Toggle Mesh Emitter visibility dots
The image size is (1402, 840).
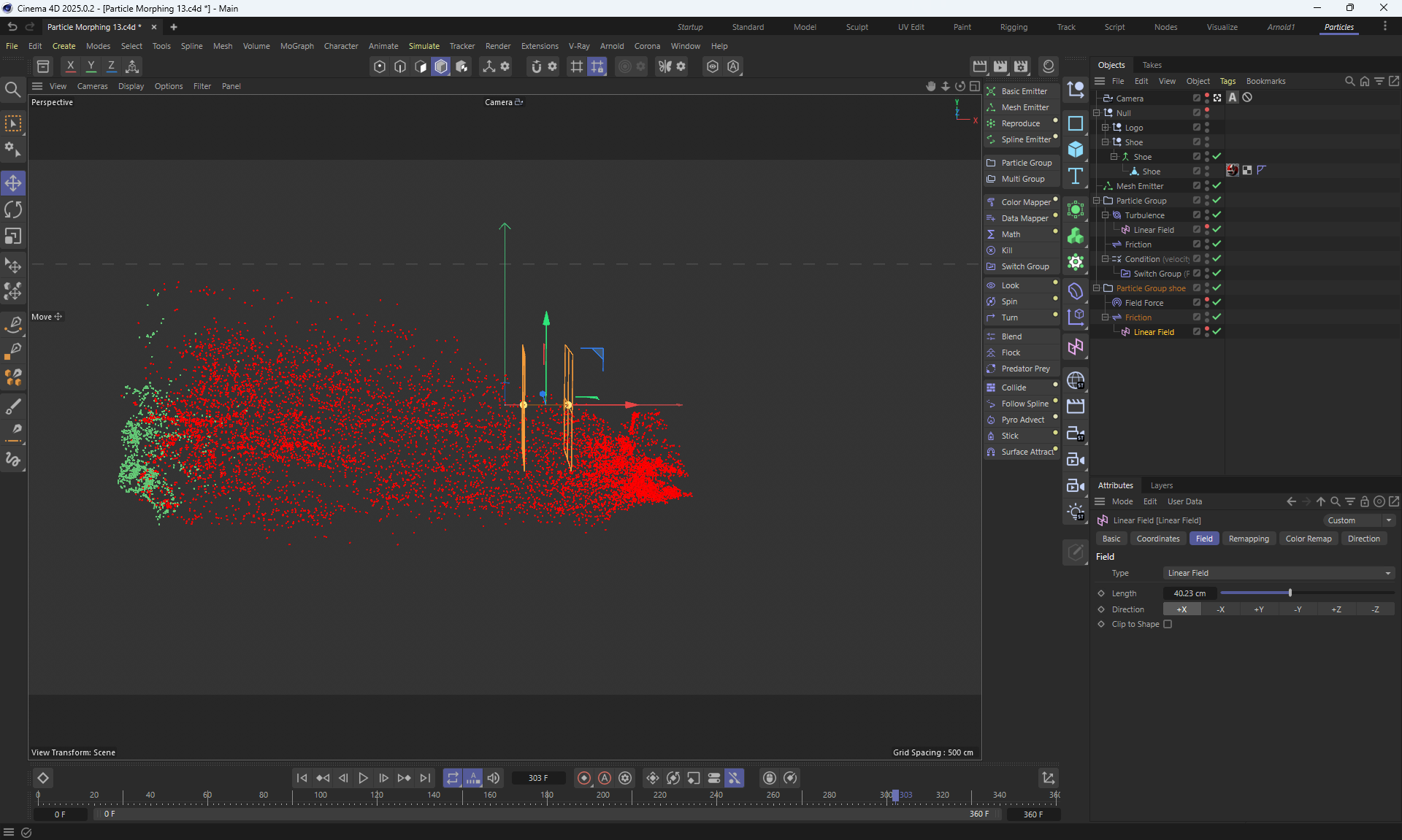pyautogui.click(x=1207, y=186)
